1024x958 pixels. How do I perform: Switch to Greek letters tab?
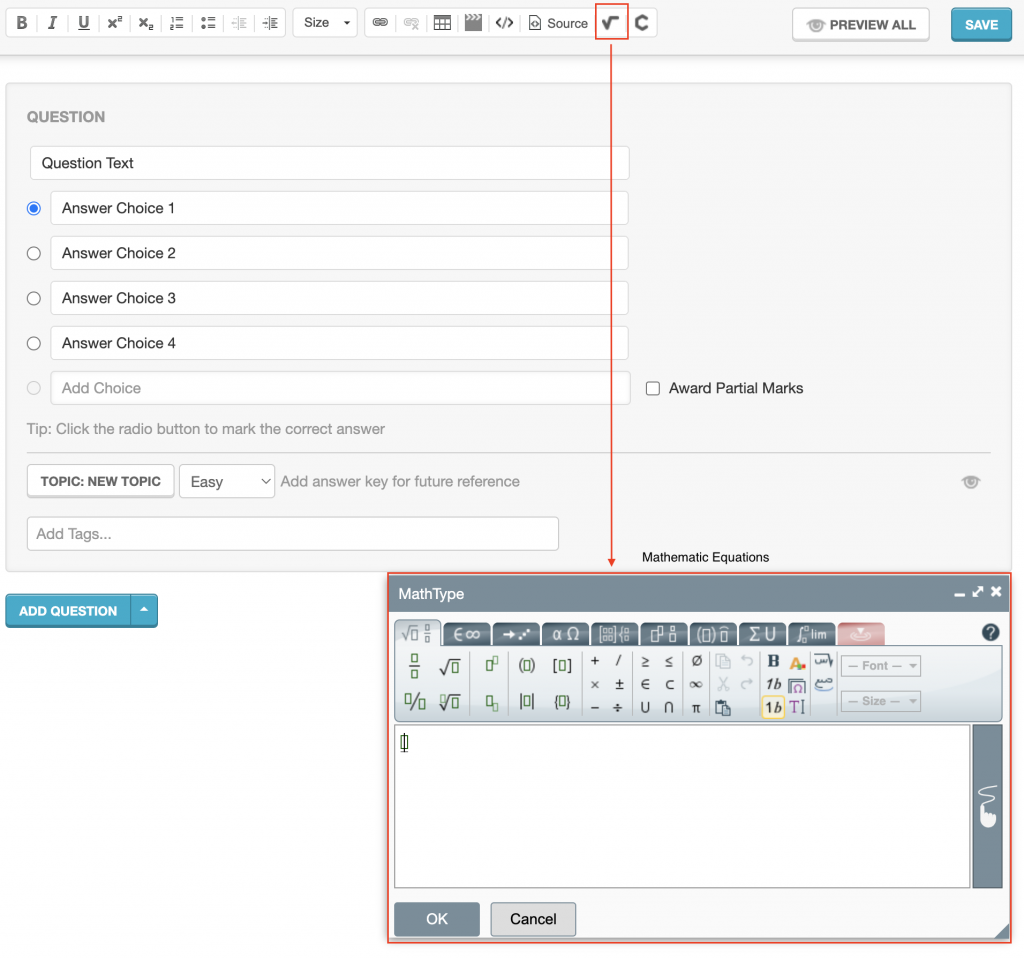pos(566,633)
